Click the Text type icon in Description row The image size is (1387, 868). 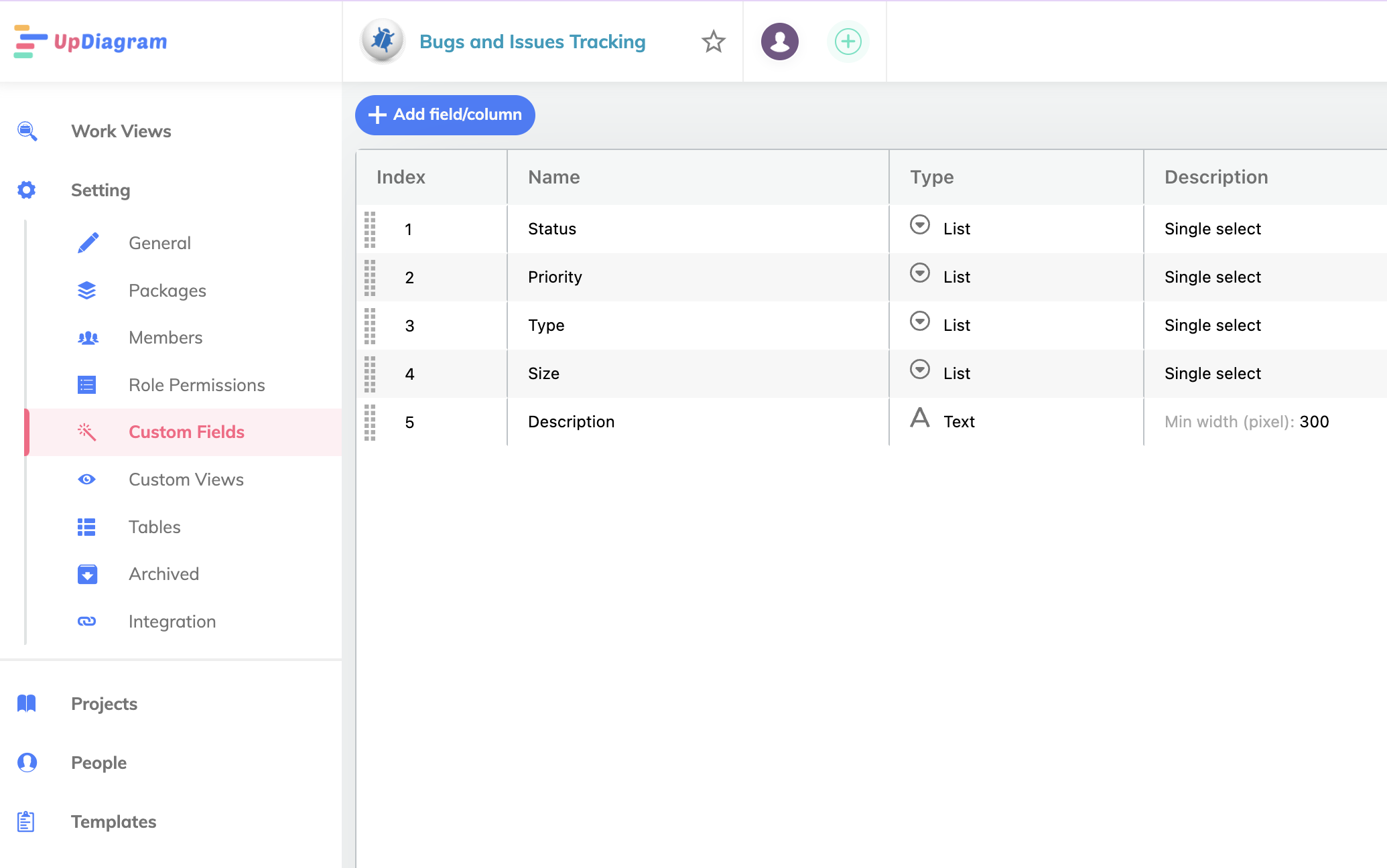pyautogui.click(x=920, y=417)
